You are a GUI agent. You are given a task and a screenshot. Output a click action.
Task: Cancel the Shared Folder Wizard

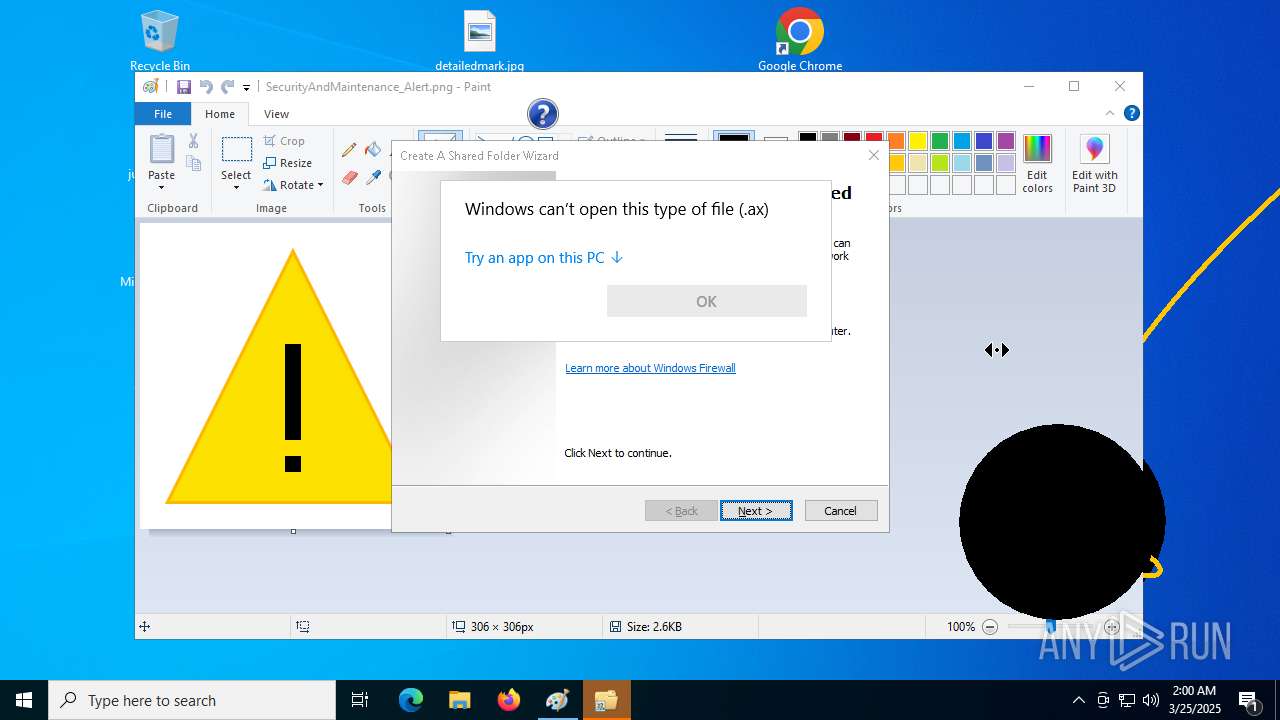click(x=841, y=511)
